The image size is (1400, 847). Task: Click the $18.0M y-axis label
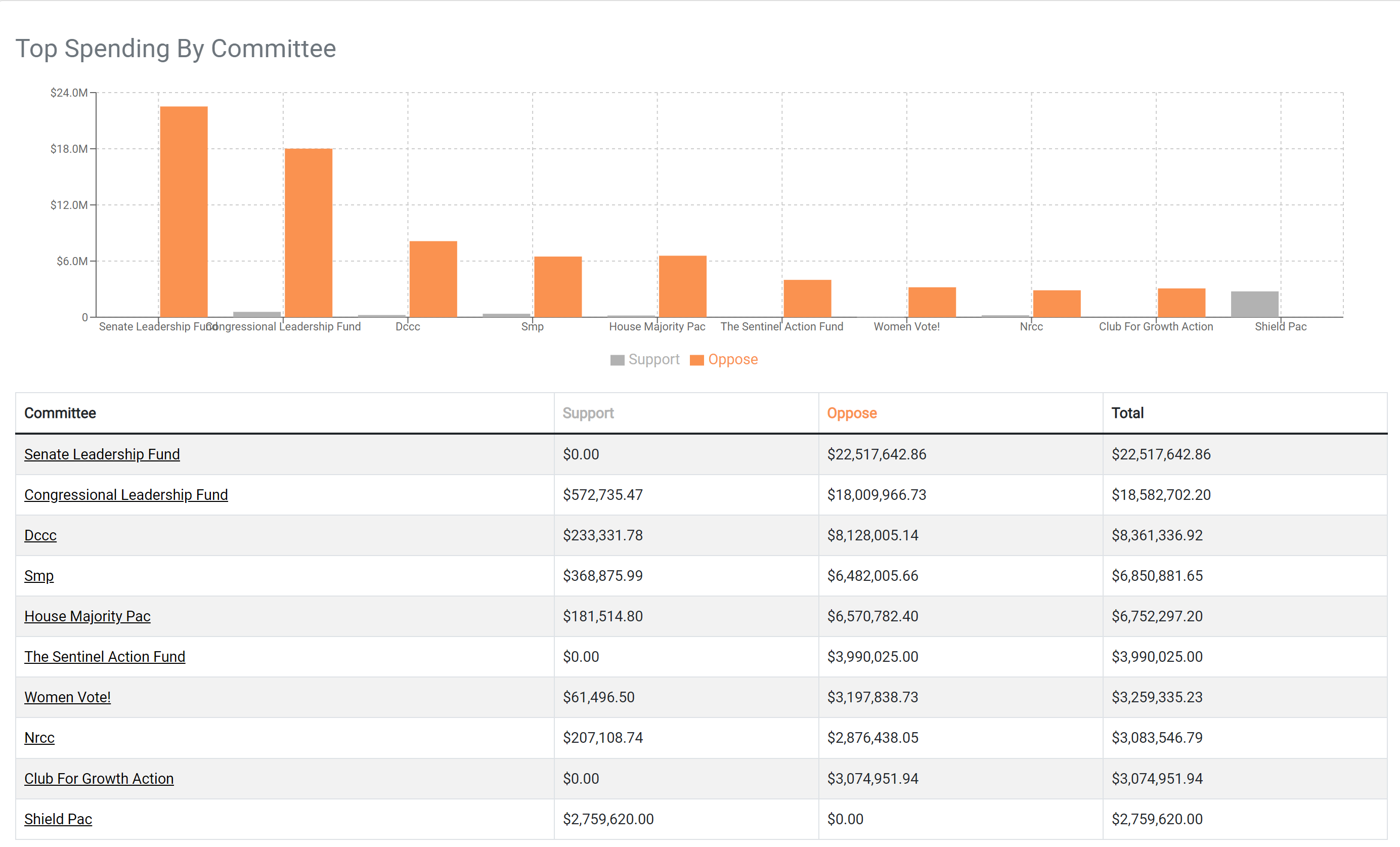69,149
